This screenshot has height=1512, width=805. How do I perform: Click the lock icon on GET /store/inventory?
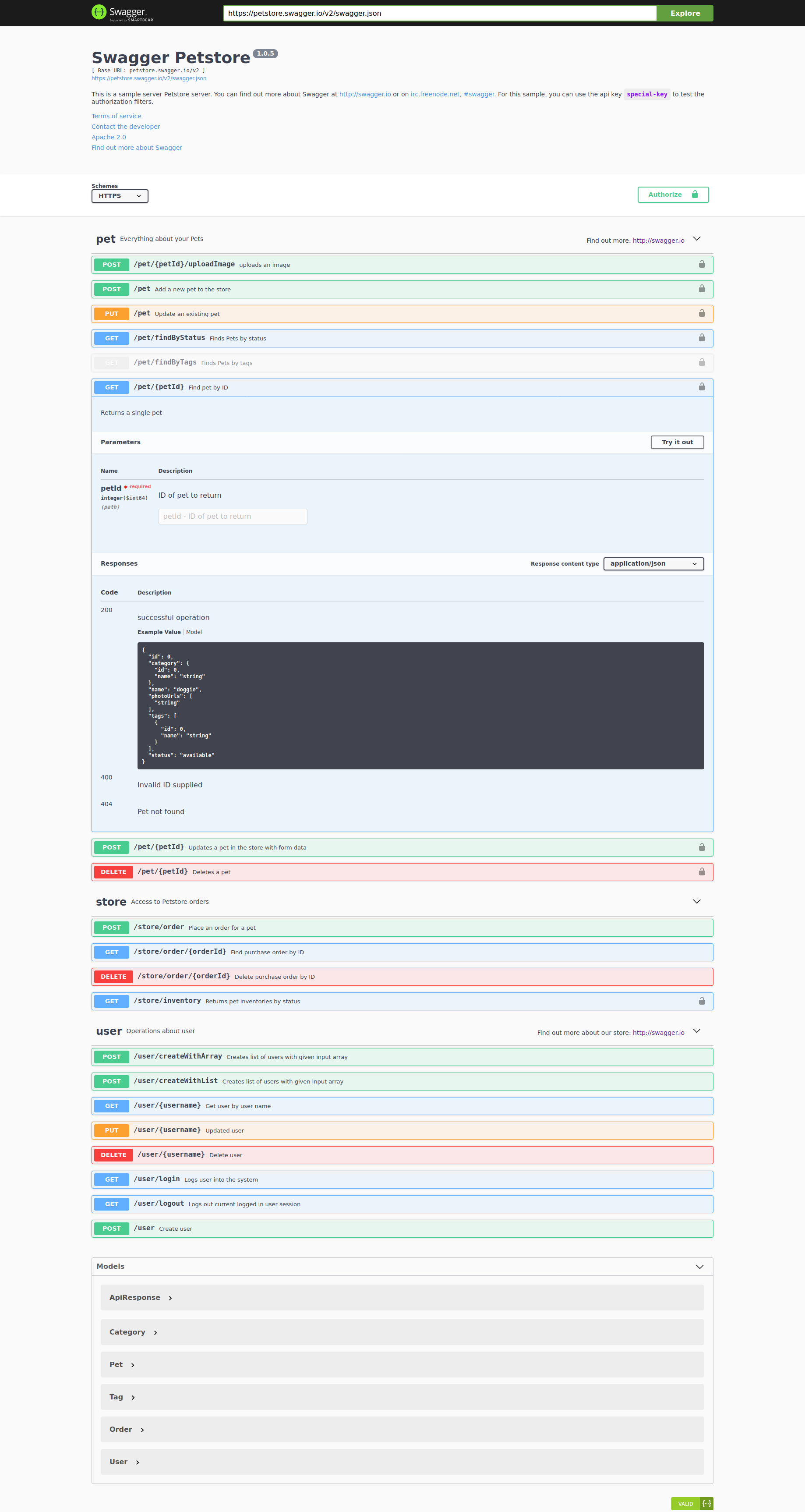click(x=702, y=1001)
